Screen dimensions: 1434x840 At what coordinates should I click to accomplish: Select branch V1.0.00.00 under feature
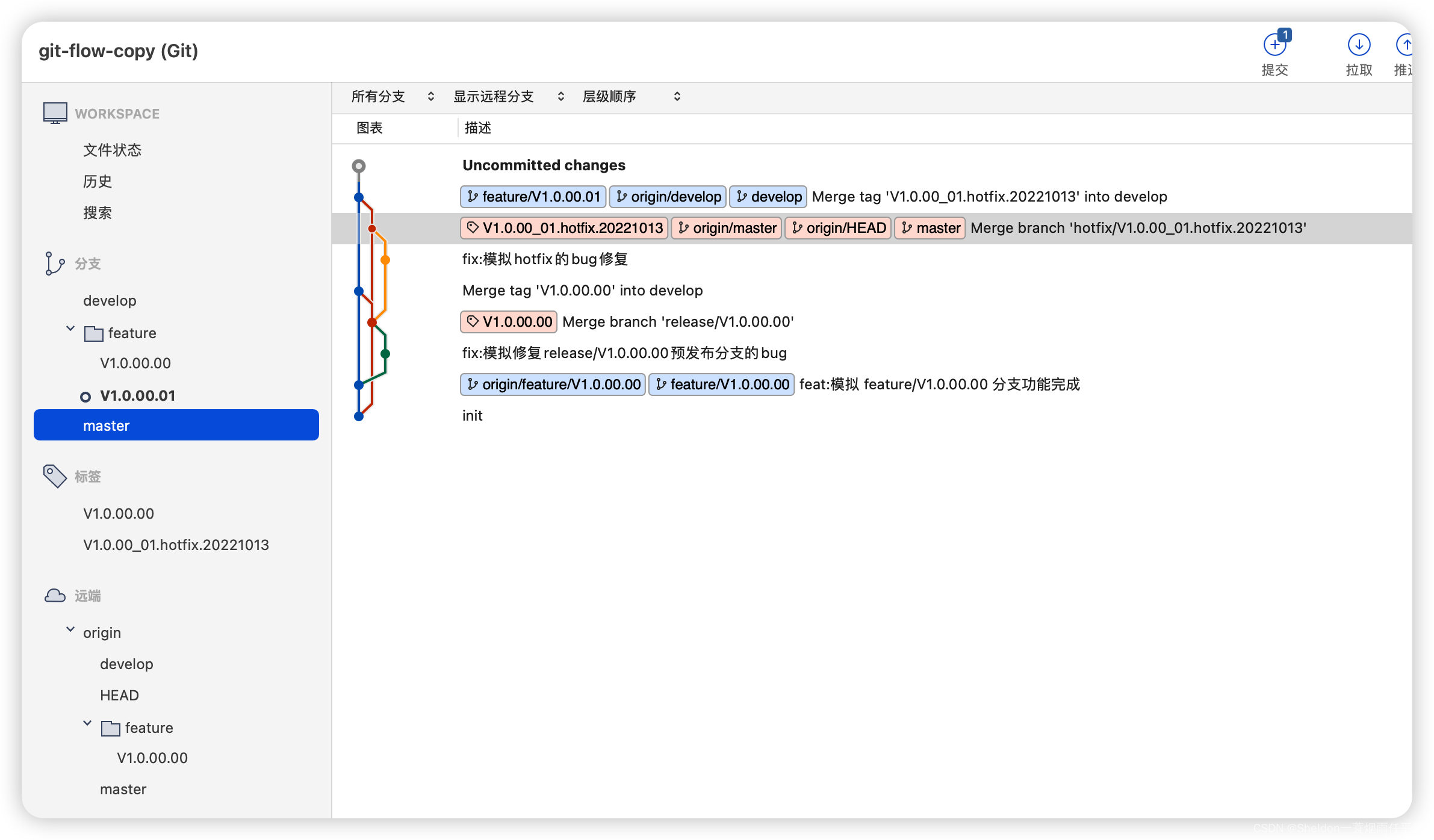click(x=135, y=363)
